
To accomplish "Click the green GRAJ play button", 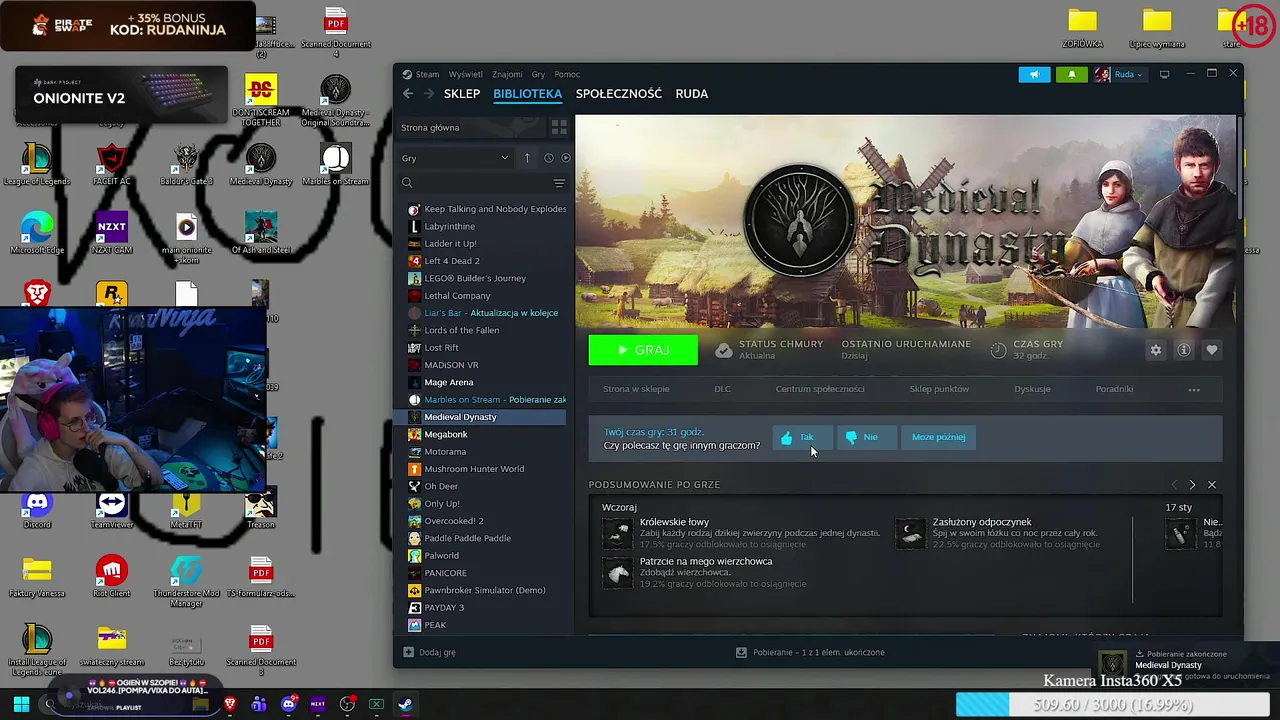I will [643, 350].
